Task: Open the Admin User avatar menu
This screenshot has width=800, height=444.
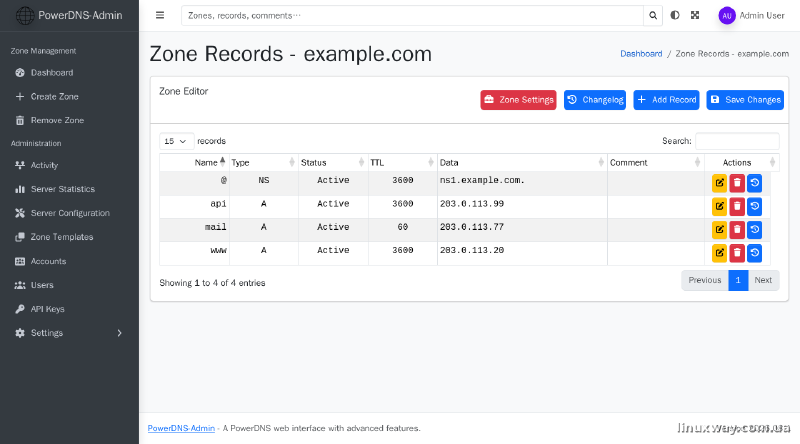Action: point(727,16)
